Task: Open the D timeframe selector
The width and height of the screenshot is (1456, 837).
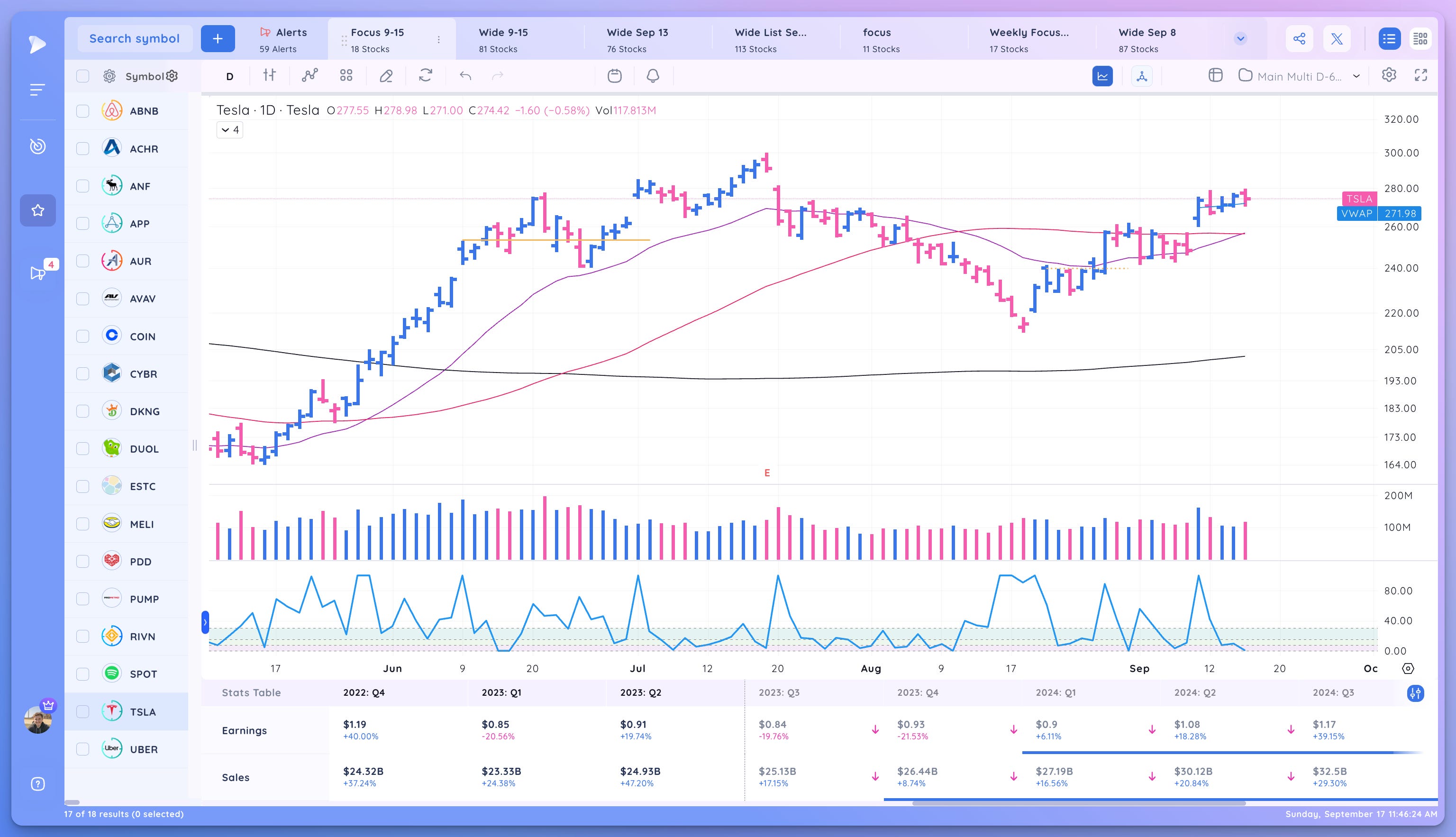Action: (229, 76)
